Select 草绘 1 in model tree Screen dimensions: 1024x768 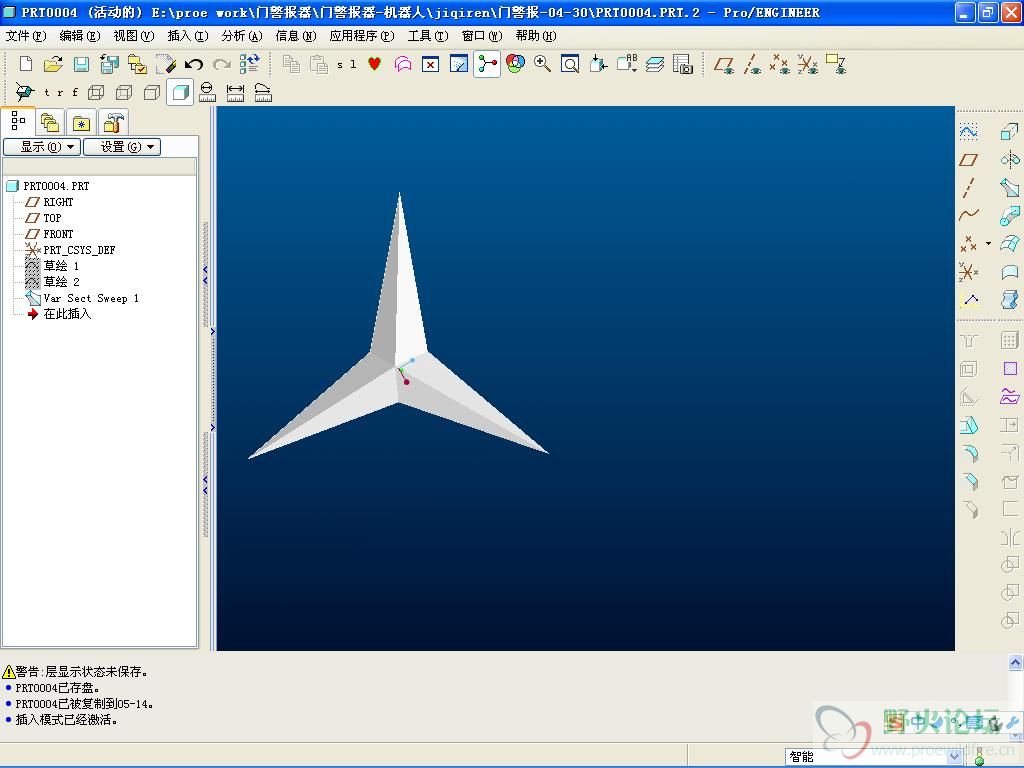pyautogui.click(x=61, y=266)
